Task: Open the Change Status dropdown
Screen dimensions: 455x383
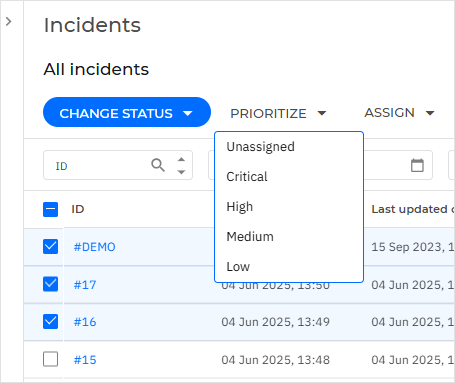Action: [127, 112]
